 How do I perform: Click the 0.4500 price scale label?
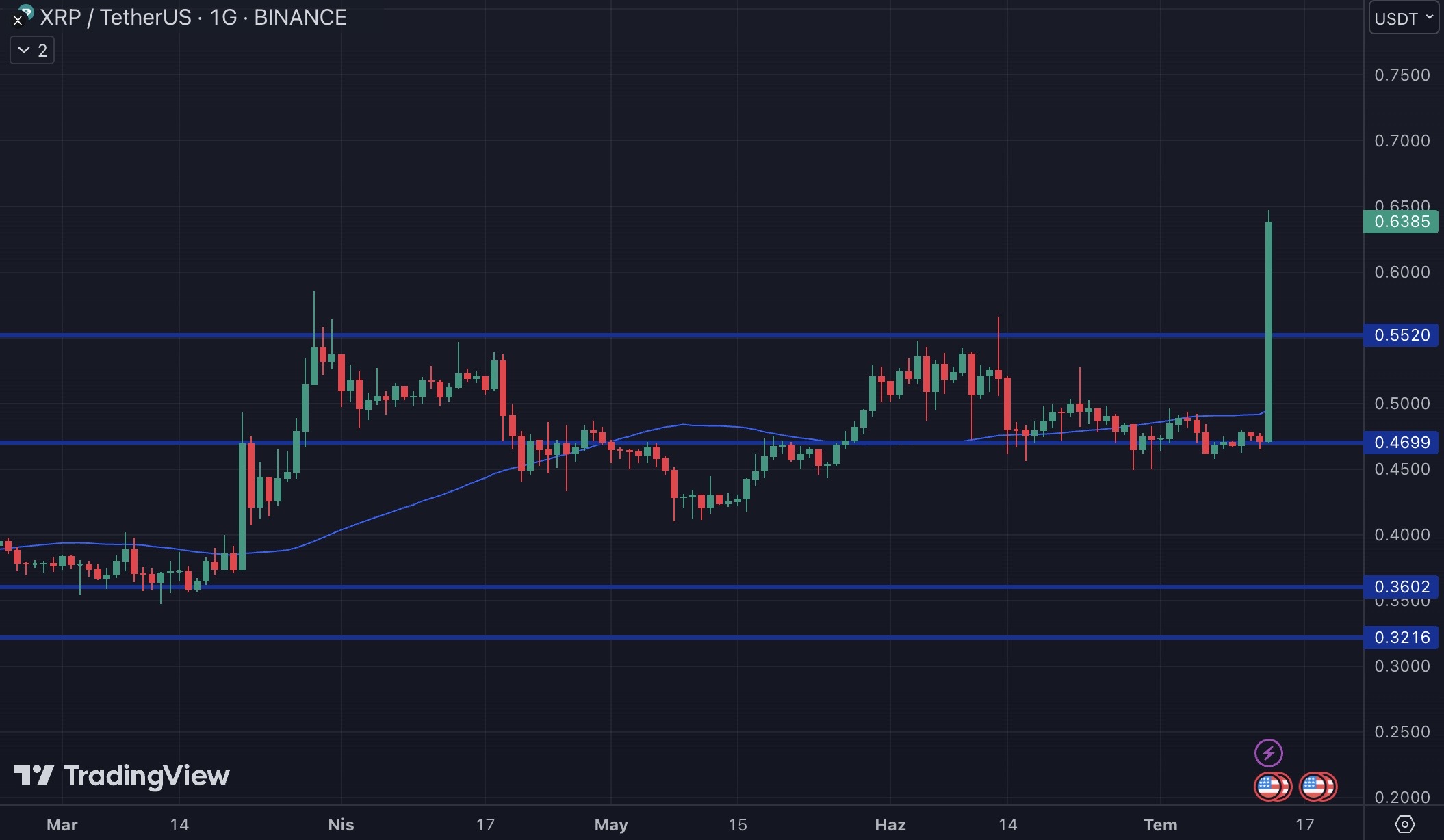point(1402,469)
